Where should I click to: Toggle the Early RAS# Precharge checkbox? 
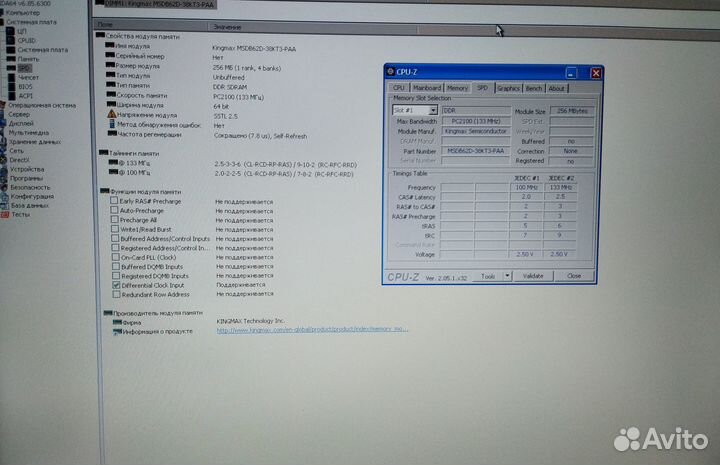click(x=114, y=201)
